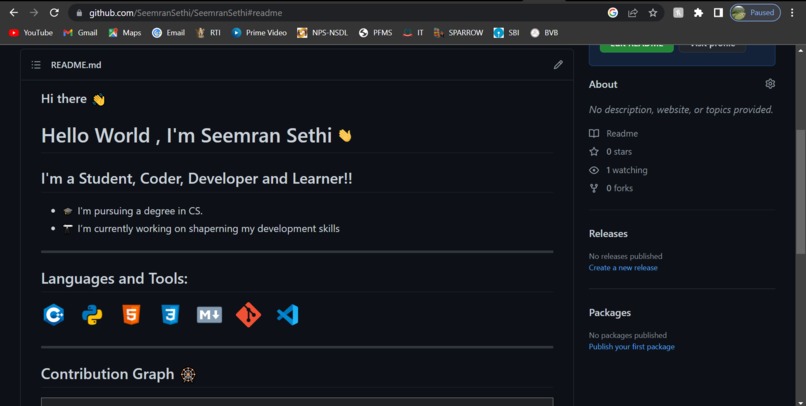
Task: Click the address bar URL field
Action: click(x=339, y=13)
